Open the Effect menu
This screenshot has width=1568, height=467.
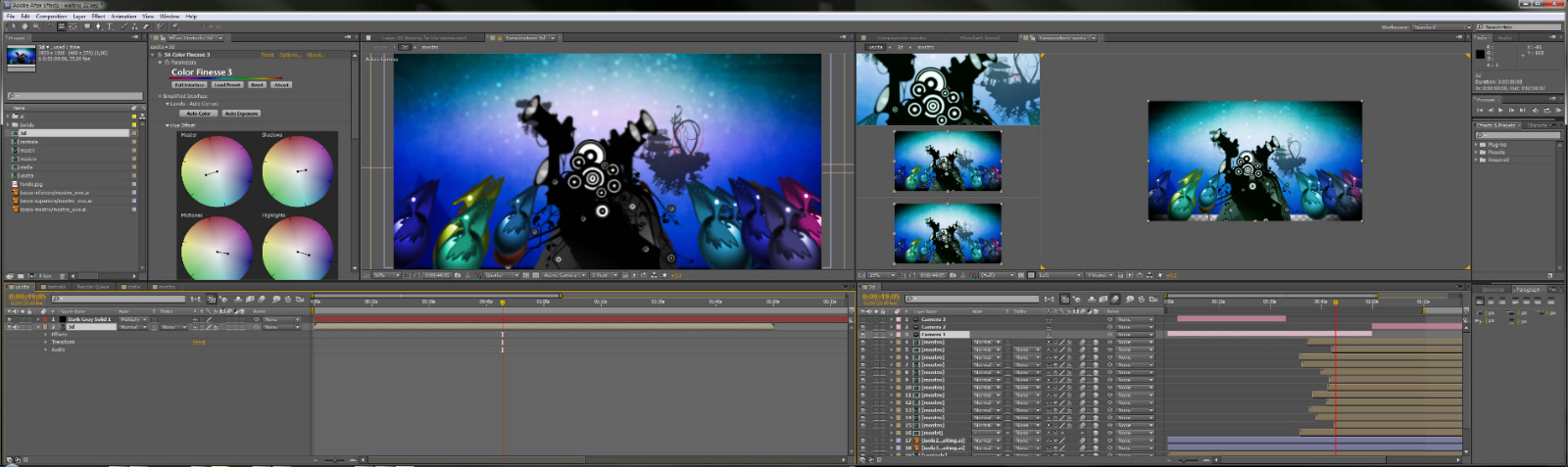pyautogui.click(x=99, y=17)
